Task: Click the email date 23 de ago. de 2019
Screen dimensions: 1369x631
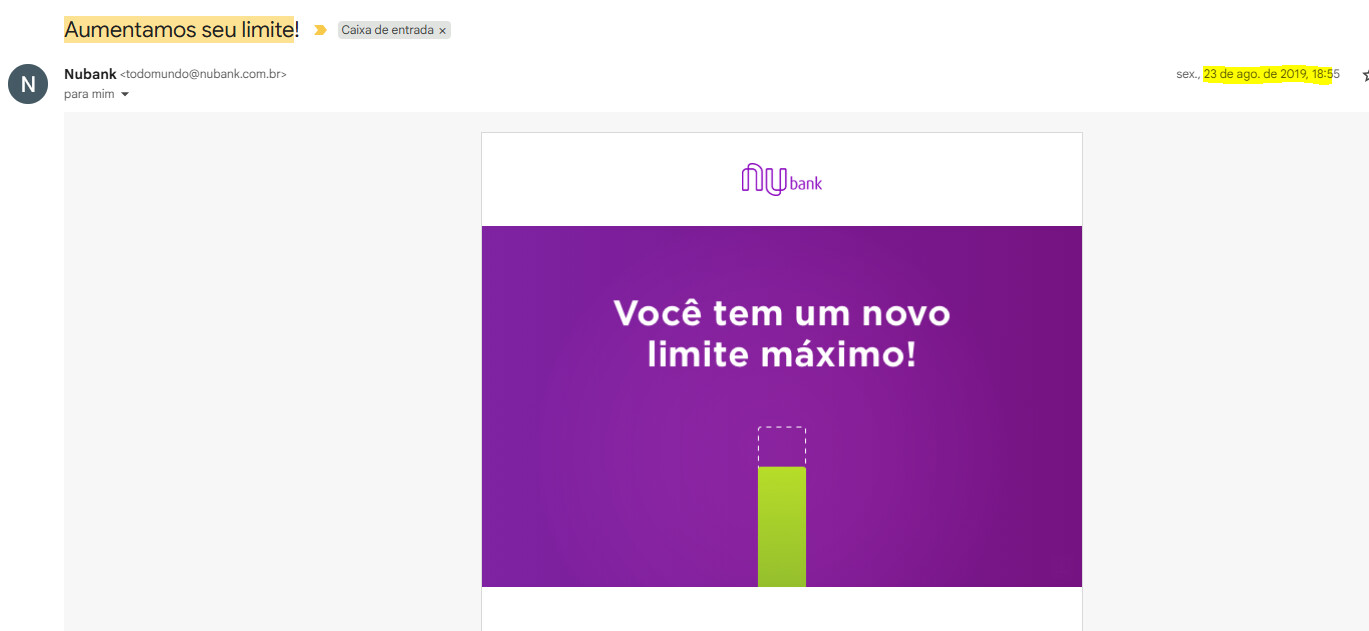Action: tap(1255, 74)
